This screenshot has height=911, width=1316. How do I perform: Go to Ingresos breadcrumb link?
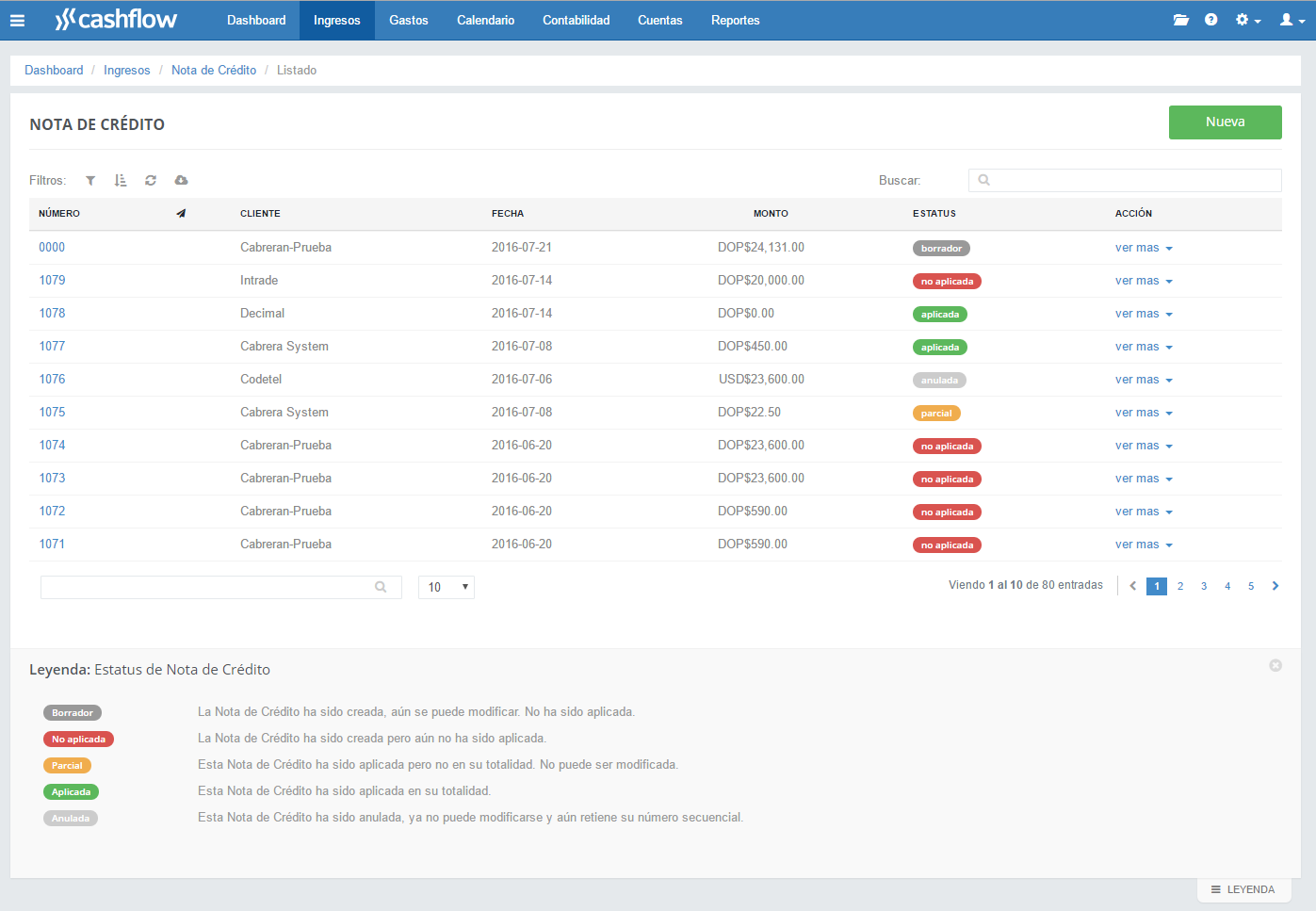[127, 70]
